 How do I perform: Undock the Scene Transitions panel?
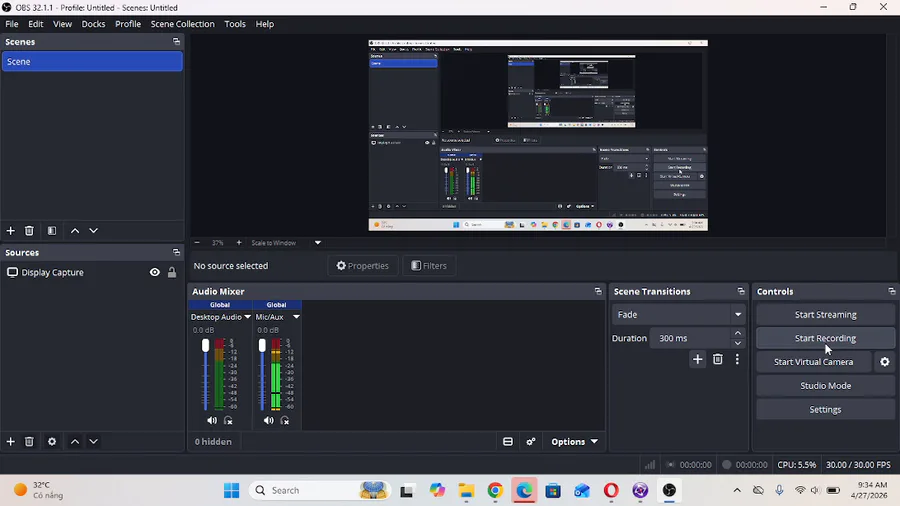pos(740,291)
